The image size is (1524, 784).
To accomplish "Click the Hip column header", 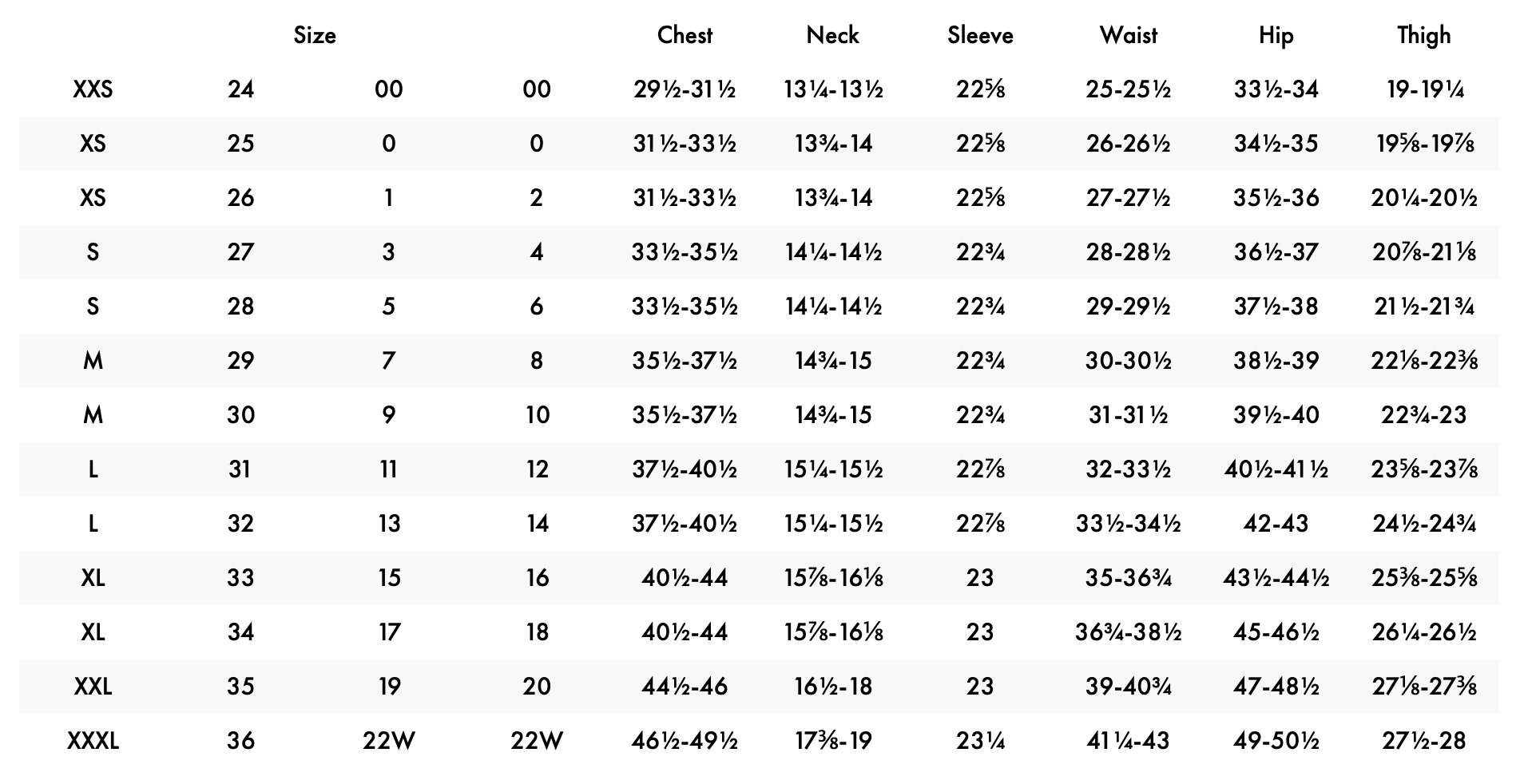I will (x=1276, y=35).
